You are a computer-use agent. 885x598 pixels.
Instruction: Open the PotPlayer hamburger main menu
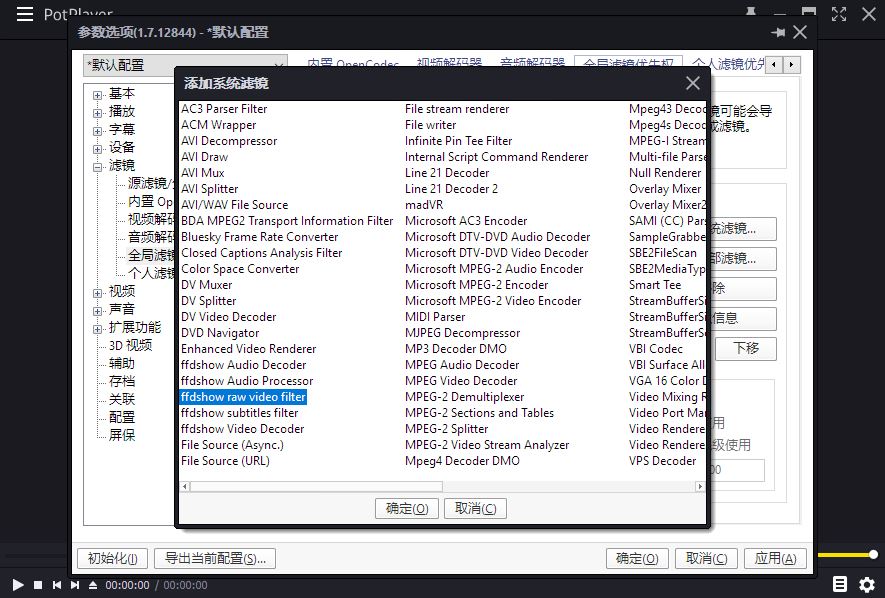click(x=25, y=14)
